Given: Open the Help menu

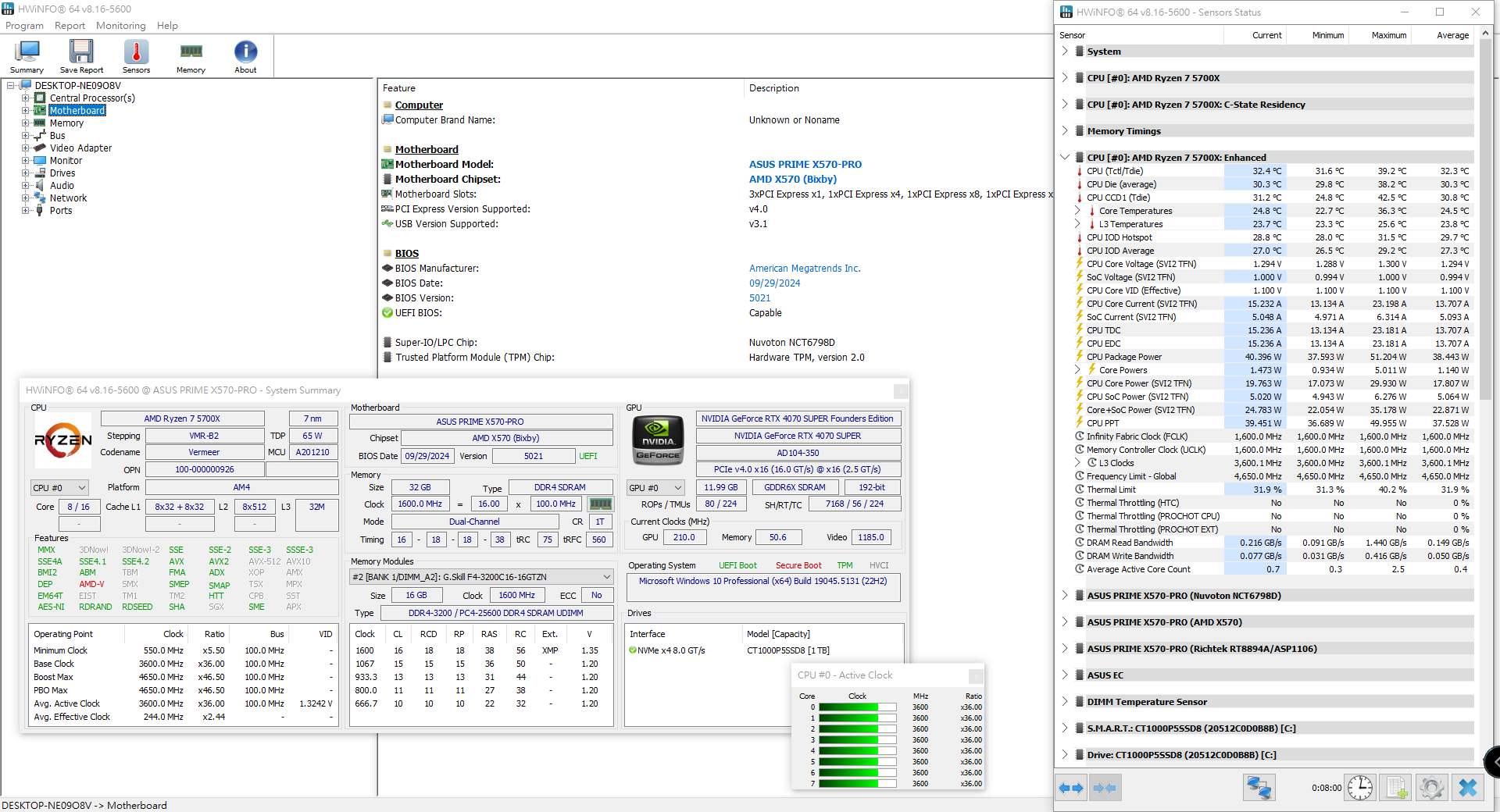Looking at the screenshot, I should (x=167, y=26).
